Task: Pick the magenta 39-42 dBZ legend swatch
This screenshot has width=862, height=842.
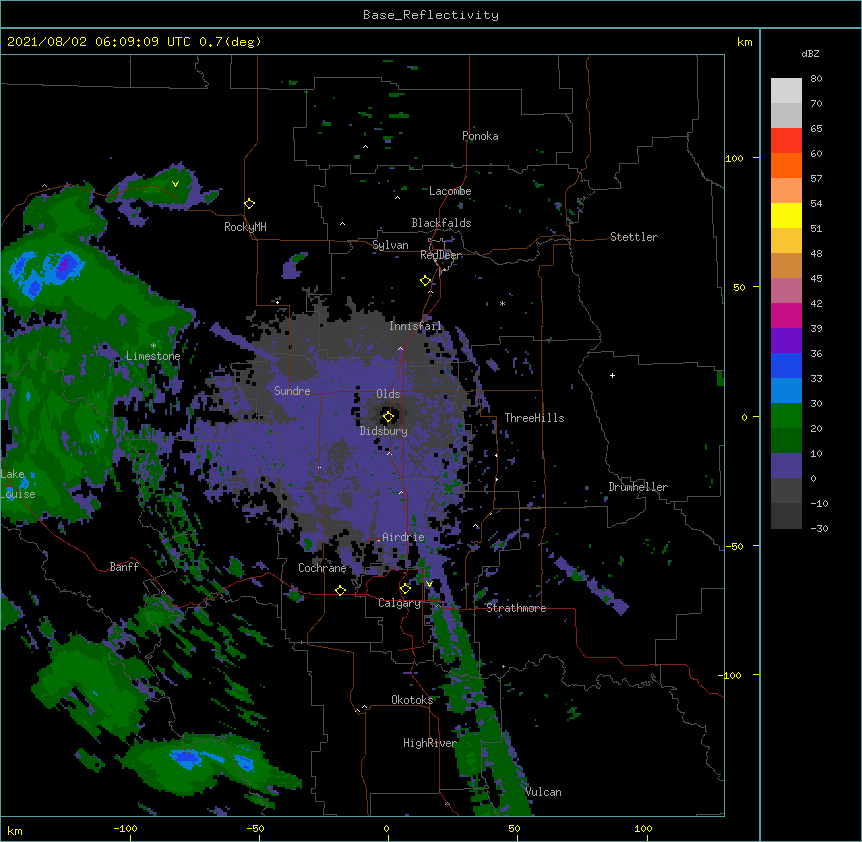Action: coord(786,315)
